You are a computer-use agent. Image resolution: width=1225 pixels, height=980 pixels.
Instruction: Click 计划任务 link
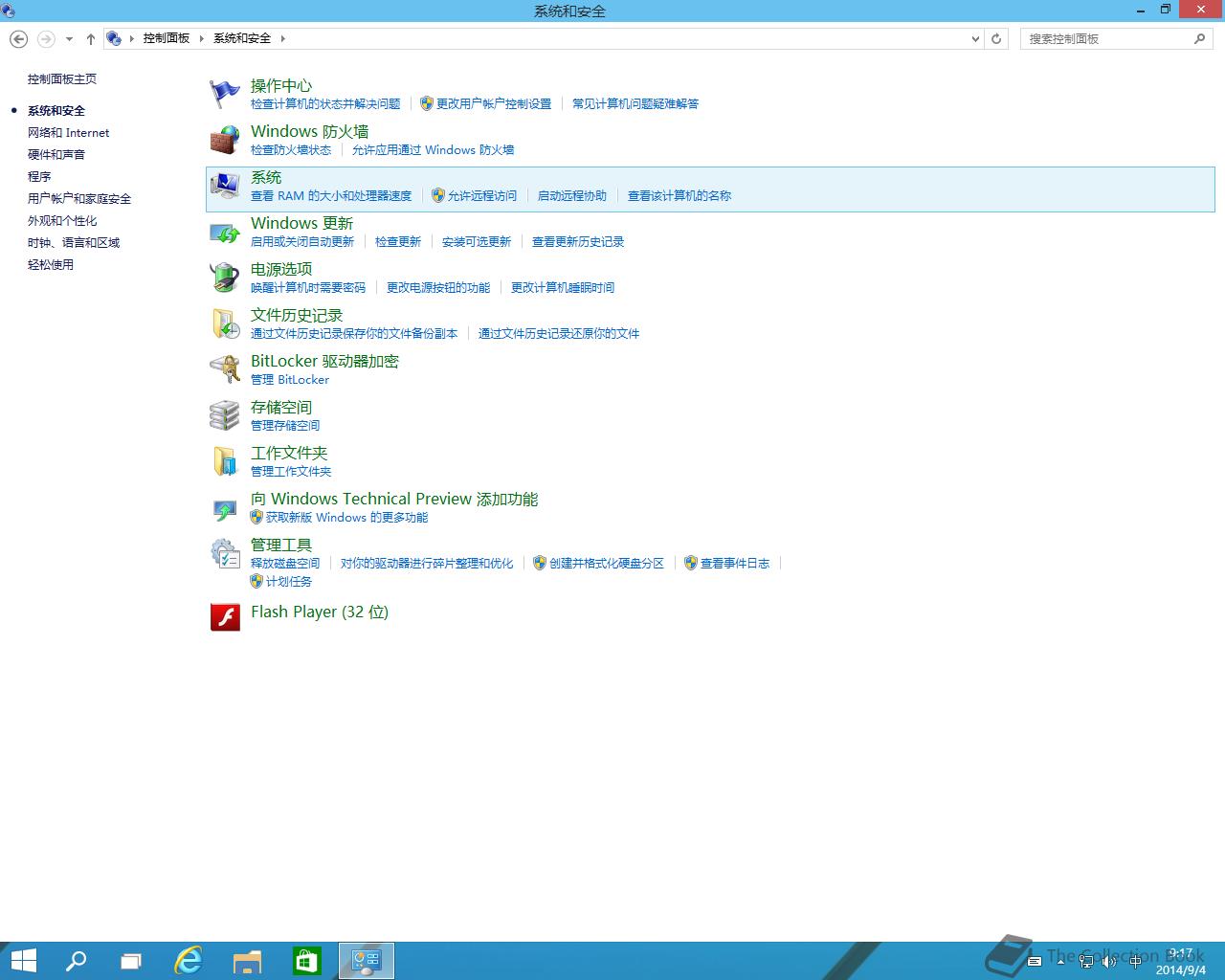coord(289,581)
